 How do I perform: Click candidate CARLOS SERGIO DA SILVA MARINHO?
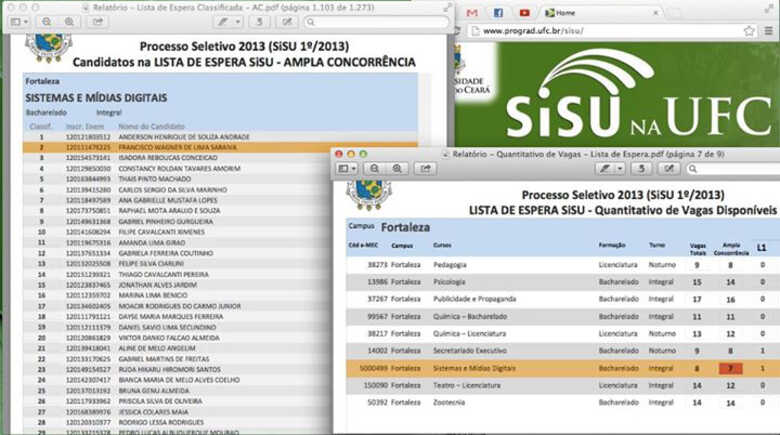(x=172, y=190)
